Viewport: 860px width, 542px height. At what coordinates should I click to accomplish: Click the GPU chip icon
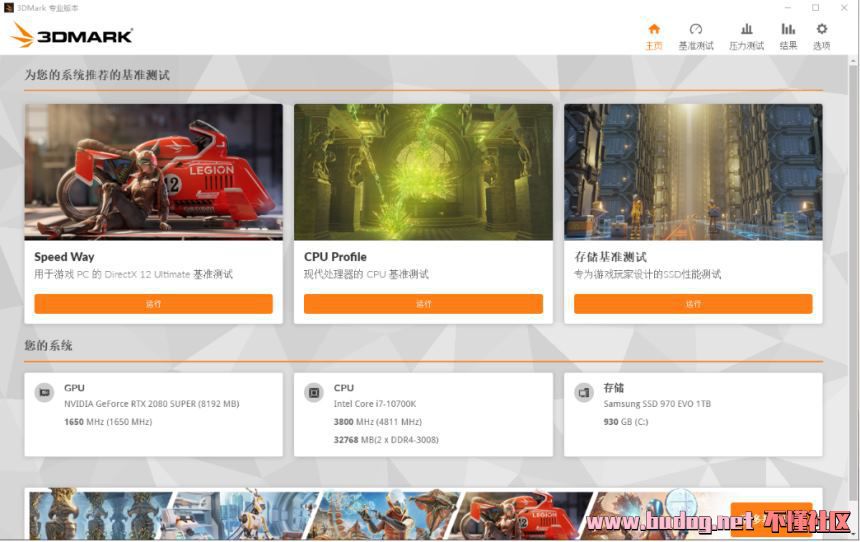44,392
